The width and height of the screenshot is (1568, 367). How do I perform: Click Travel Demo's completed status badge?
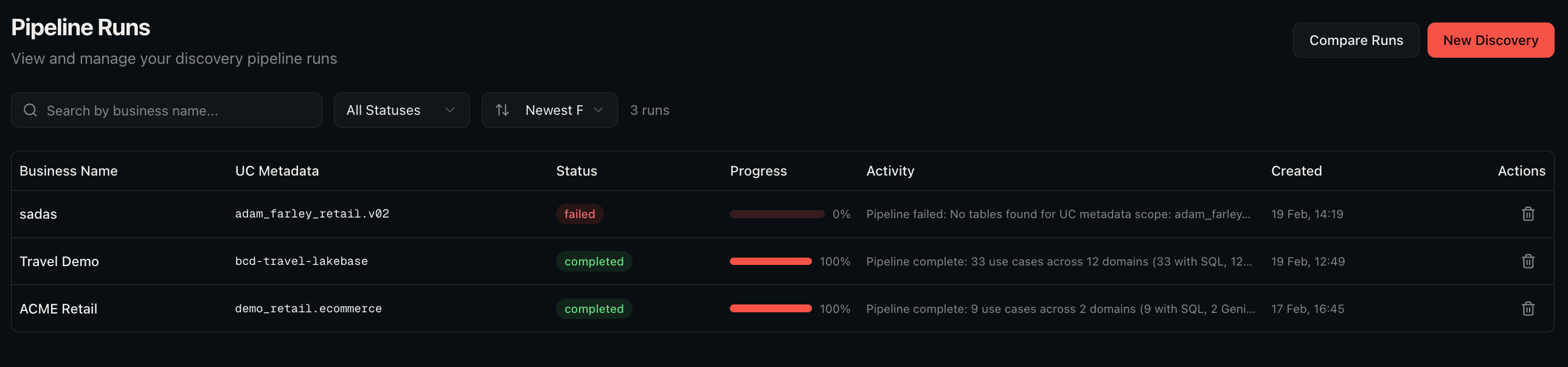pos(594,261)
